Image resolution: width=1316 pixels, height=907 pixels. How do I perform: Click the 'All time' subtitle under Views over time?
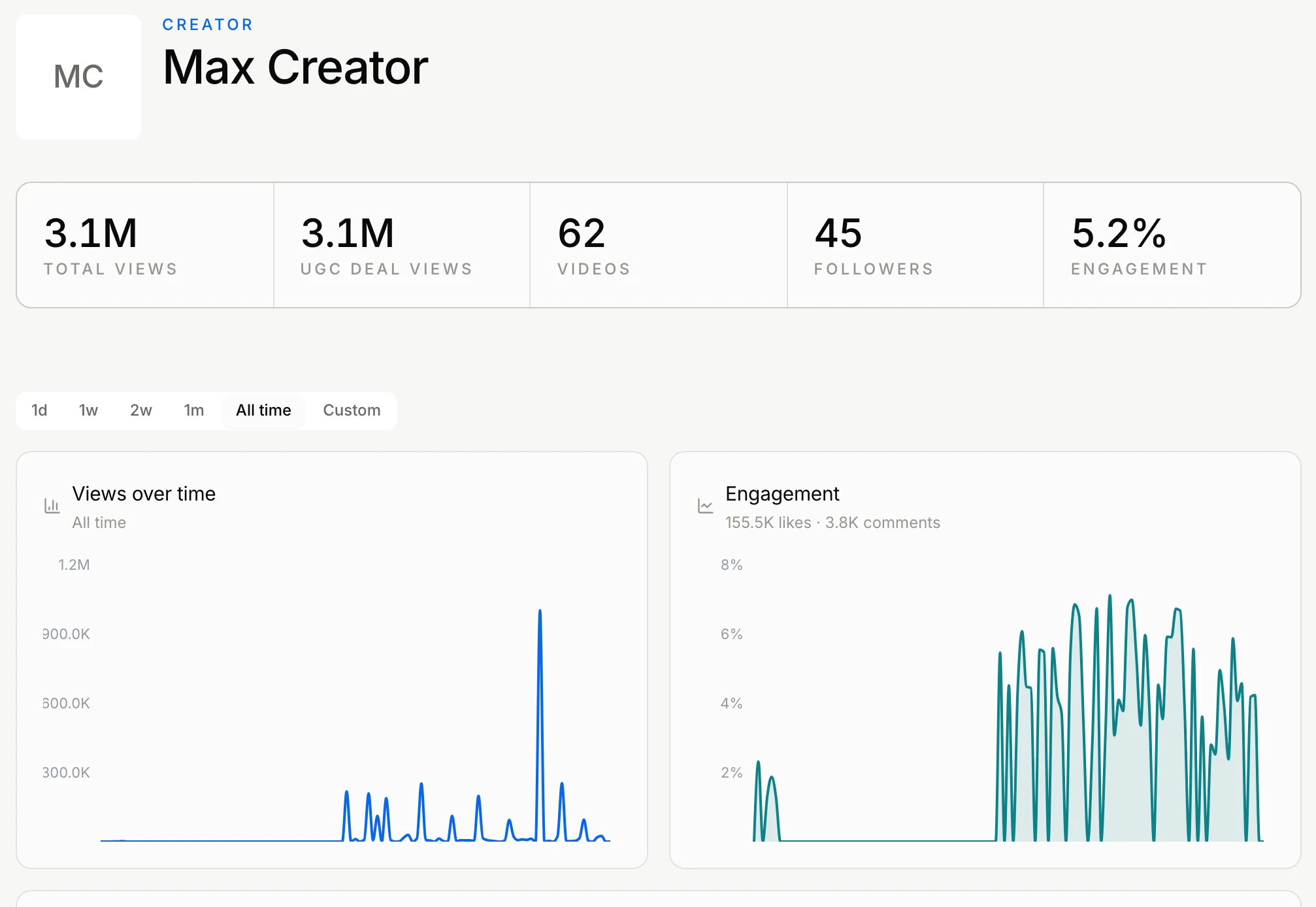click(99, 523)
